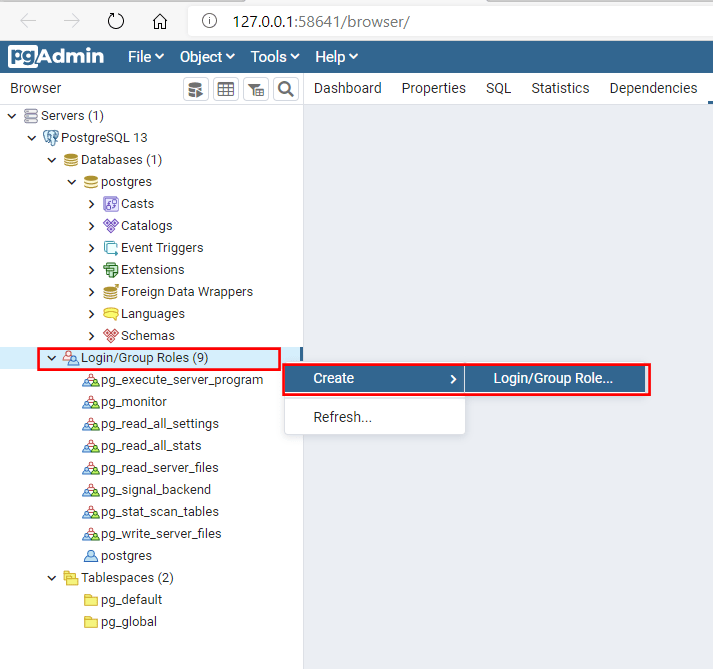
Task: Collapse the PostgreSQL 13 server node
Action: pyautogui.click(x=32, y=138)
